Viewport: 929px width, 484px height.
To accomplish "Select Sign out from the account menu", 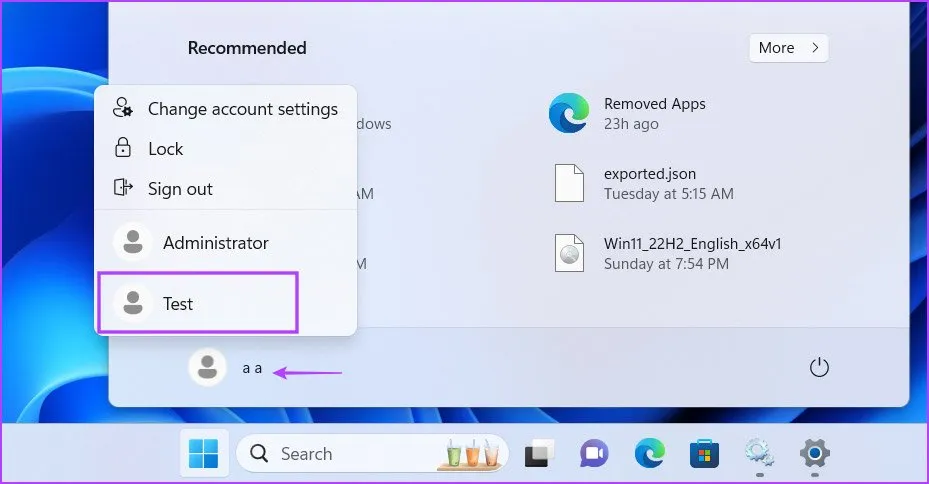I will (180, 189).
